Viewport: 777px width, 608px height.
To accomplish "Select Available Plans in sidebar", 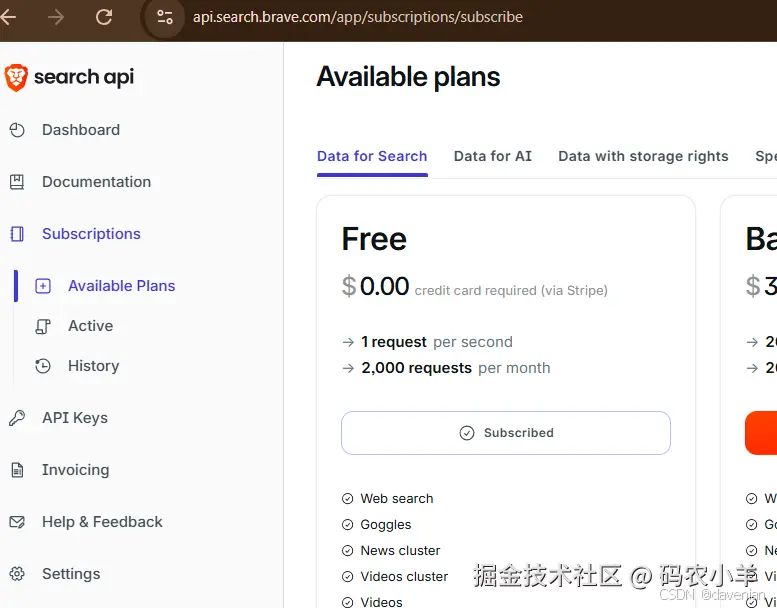I will tap(121, 286).
